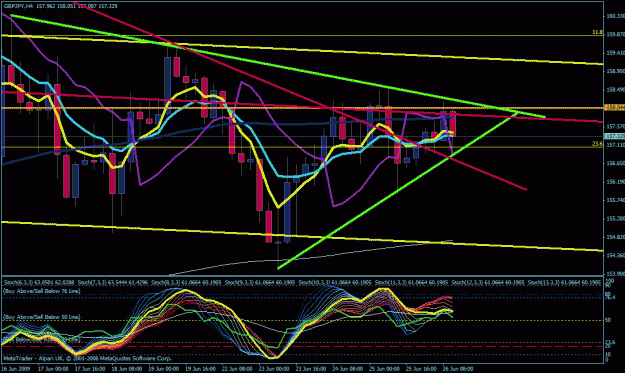Click the Stoch(9,3,3) indicator label
625x373 pixels.
coord(260,283)
